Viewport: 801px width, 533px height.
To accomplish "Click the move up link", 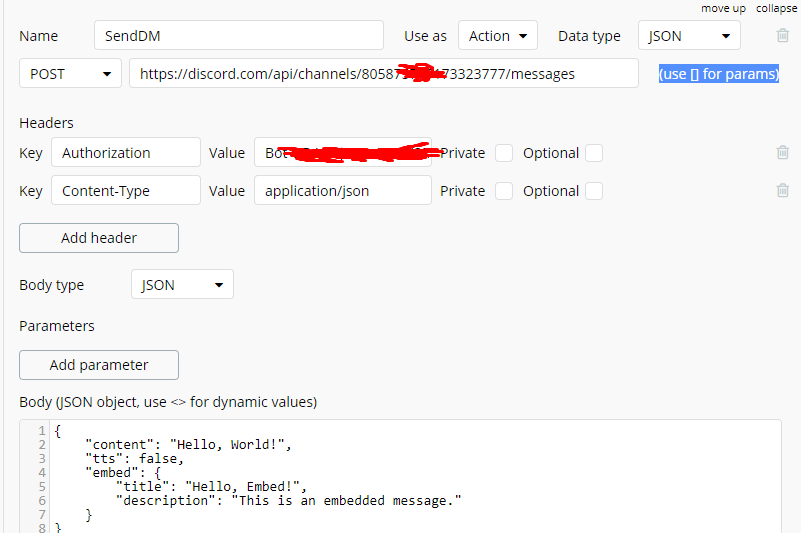I will 723,8.
